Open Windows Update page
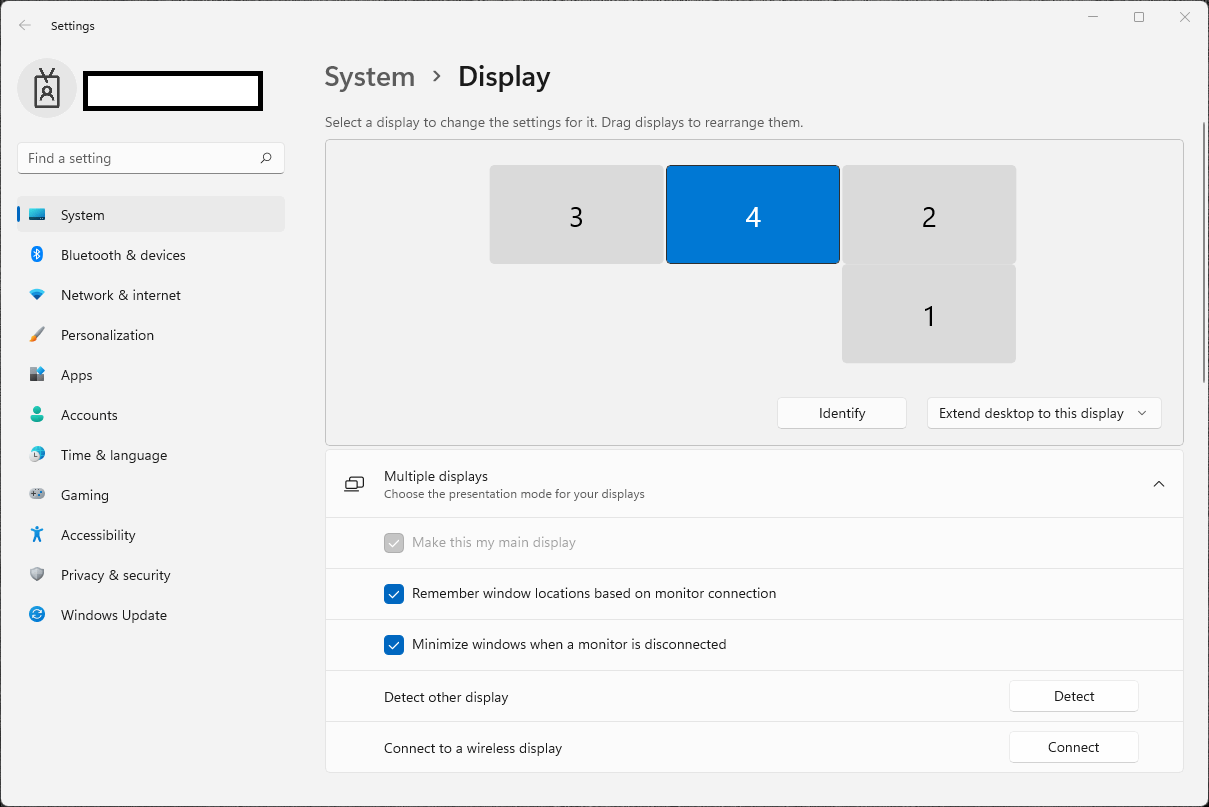1209x807 pixels. (x=151, y=615)
